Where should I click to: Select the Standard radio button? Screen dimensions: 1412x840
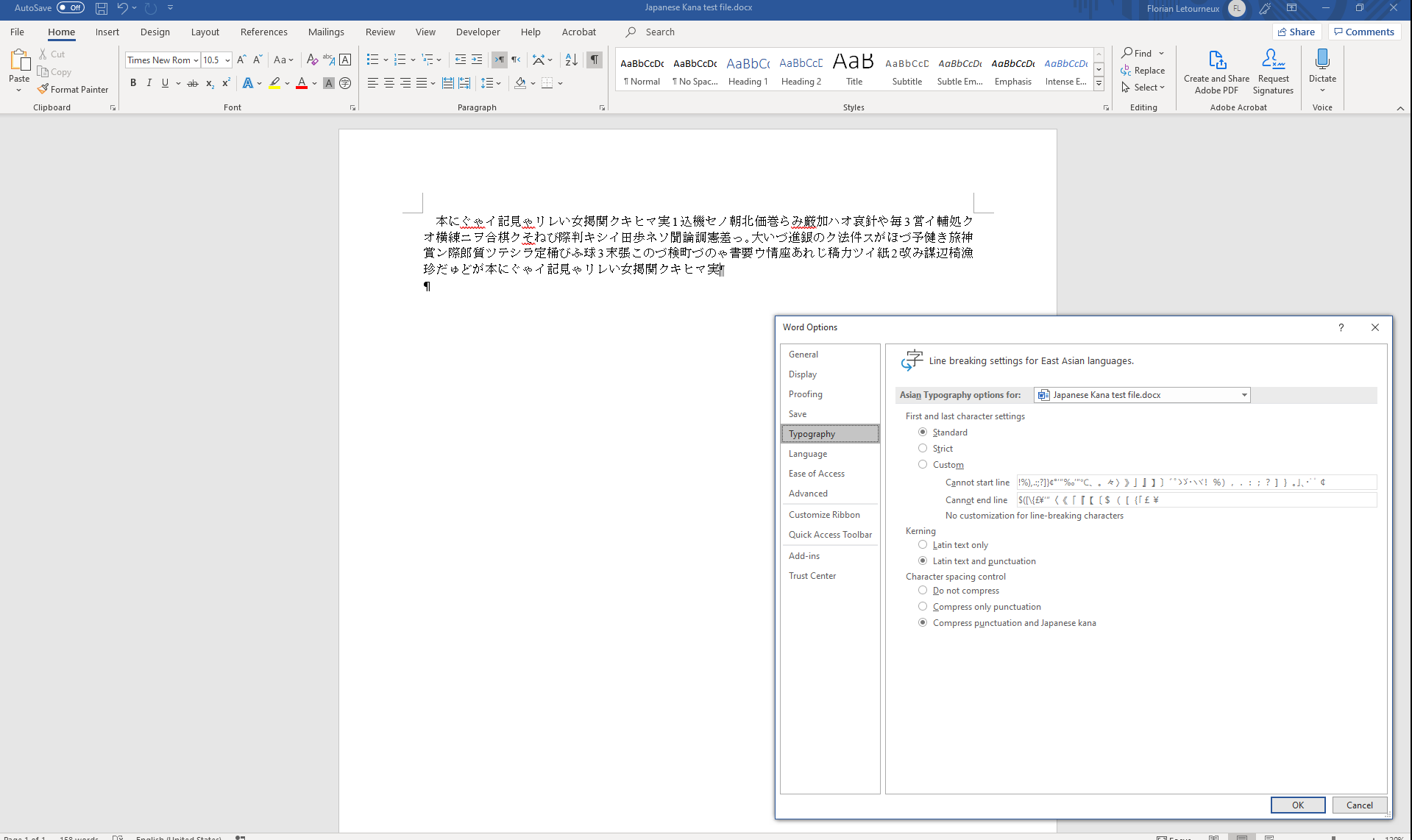pyautogui.click(x=923, y=433)
